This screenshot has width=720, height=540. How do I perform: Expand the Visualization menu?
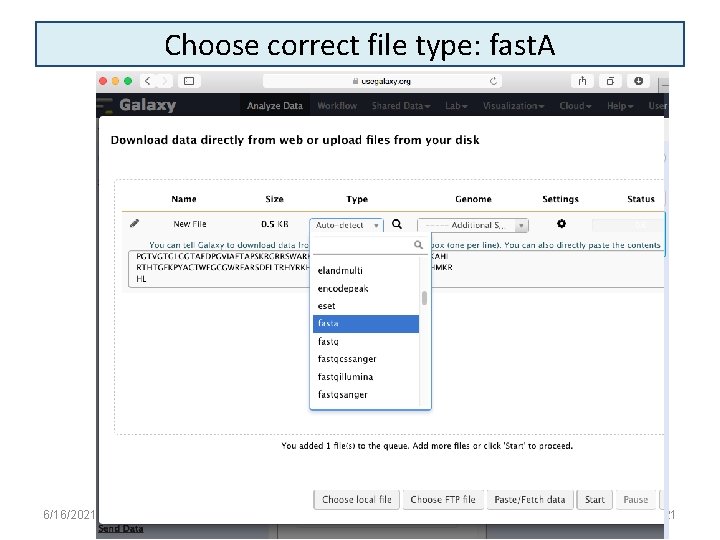tap(513, 106)
